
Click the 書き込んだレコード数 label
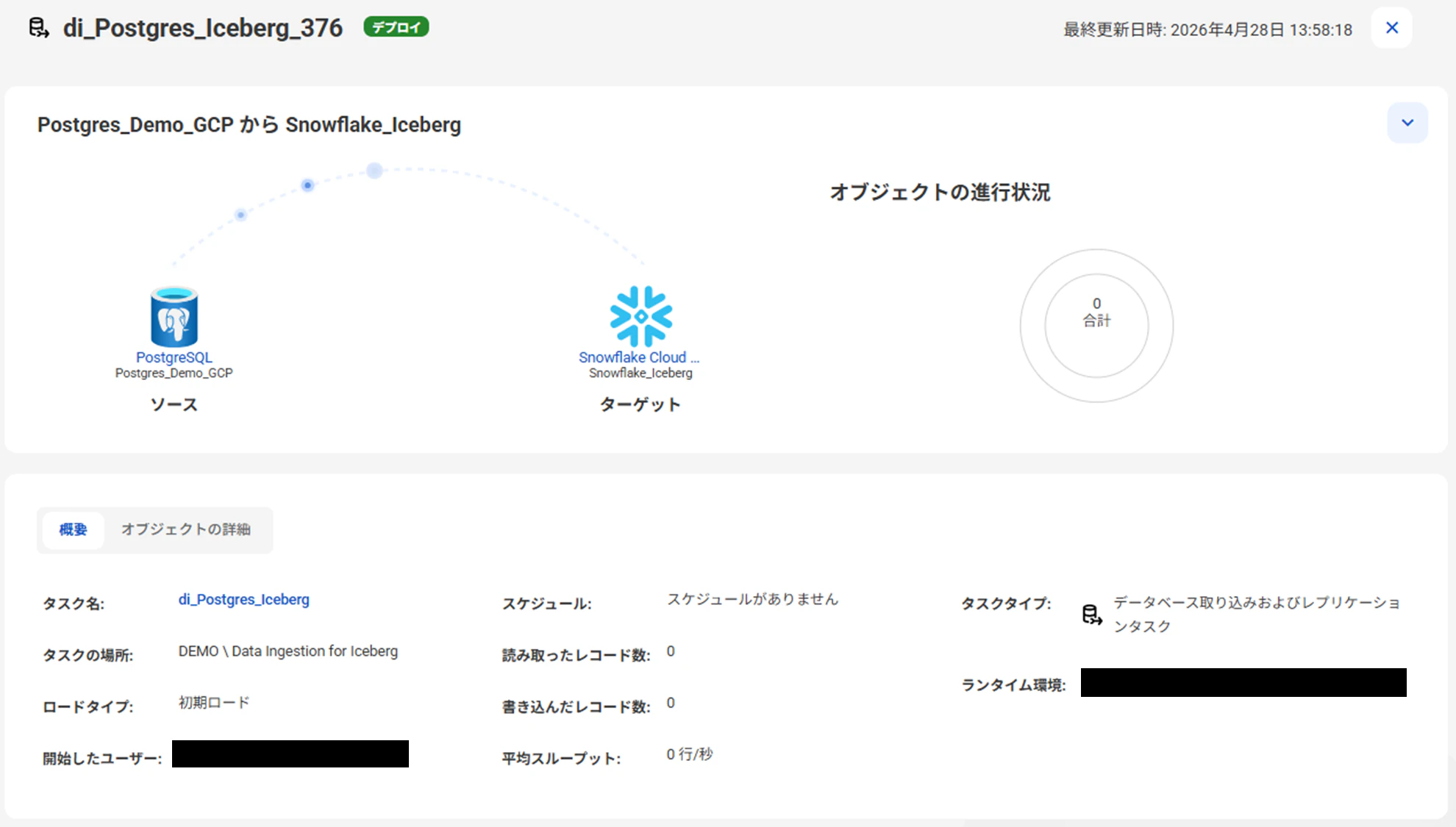(x=577, y=706)
